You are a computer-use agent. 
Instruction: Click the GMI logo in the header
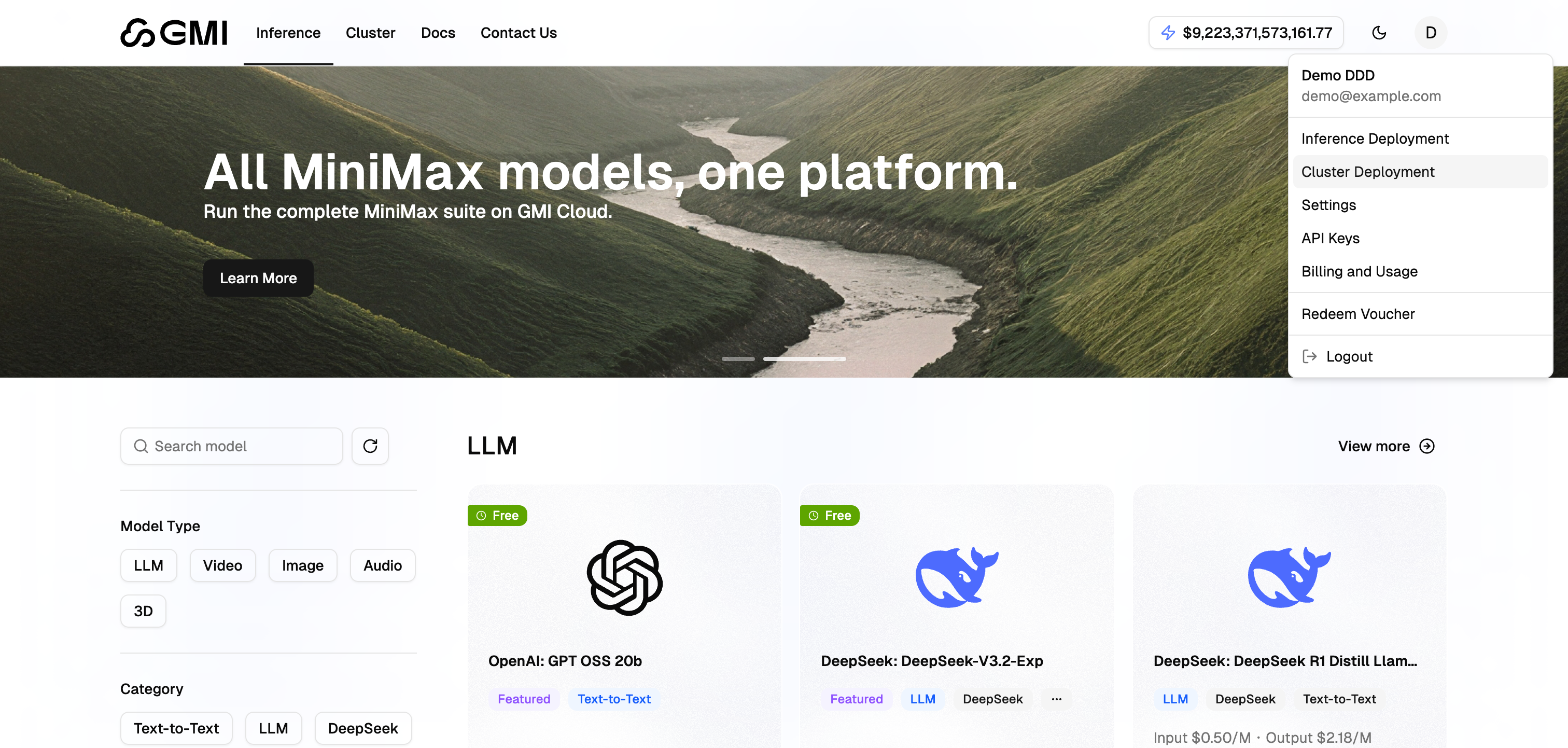pyautogui.click(x=174, y=33)
